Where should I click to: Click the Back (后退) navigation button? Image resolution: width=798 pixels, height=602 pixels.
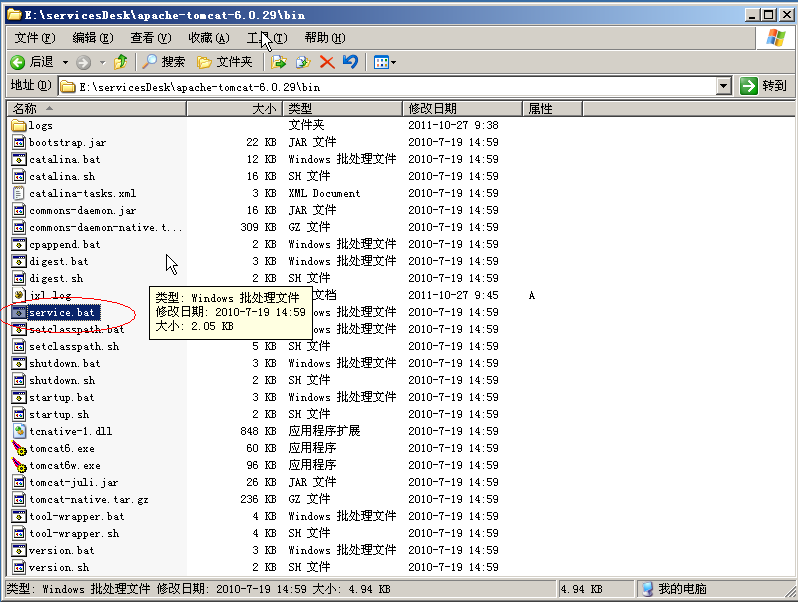(32, 62)
